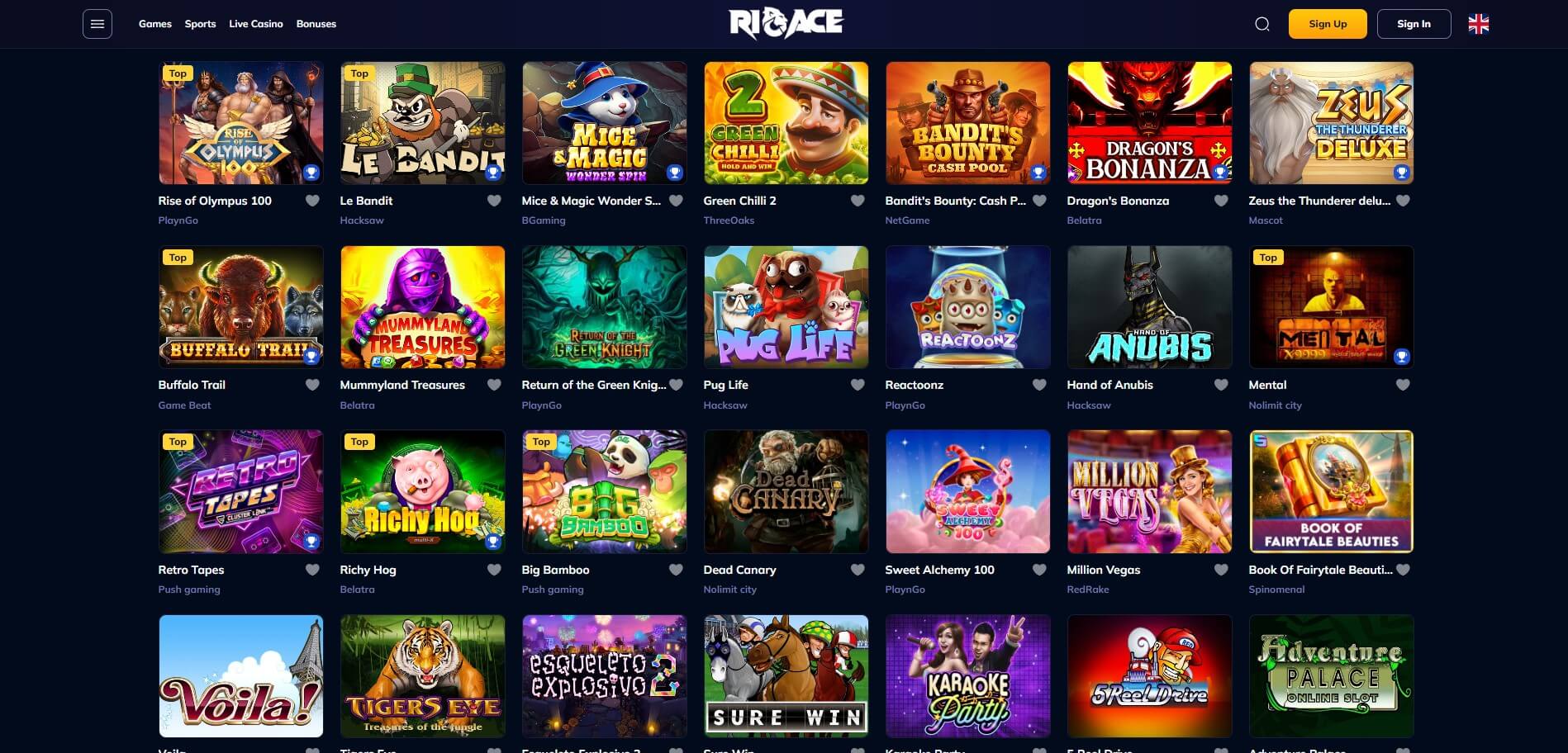Favorite Rise of Olympus 100 with heart

[x=312, y=201]
